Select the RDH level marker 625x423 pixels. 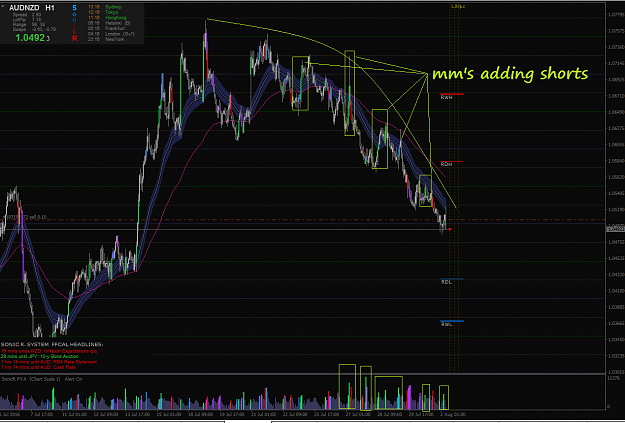click(x=452, y=163)
